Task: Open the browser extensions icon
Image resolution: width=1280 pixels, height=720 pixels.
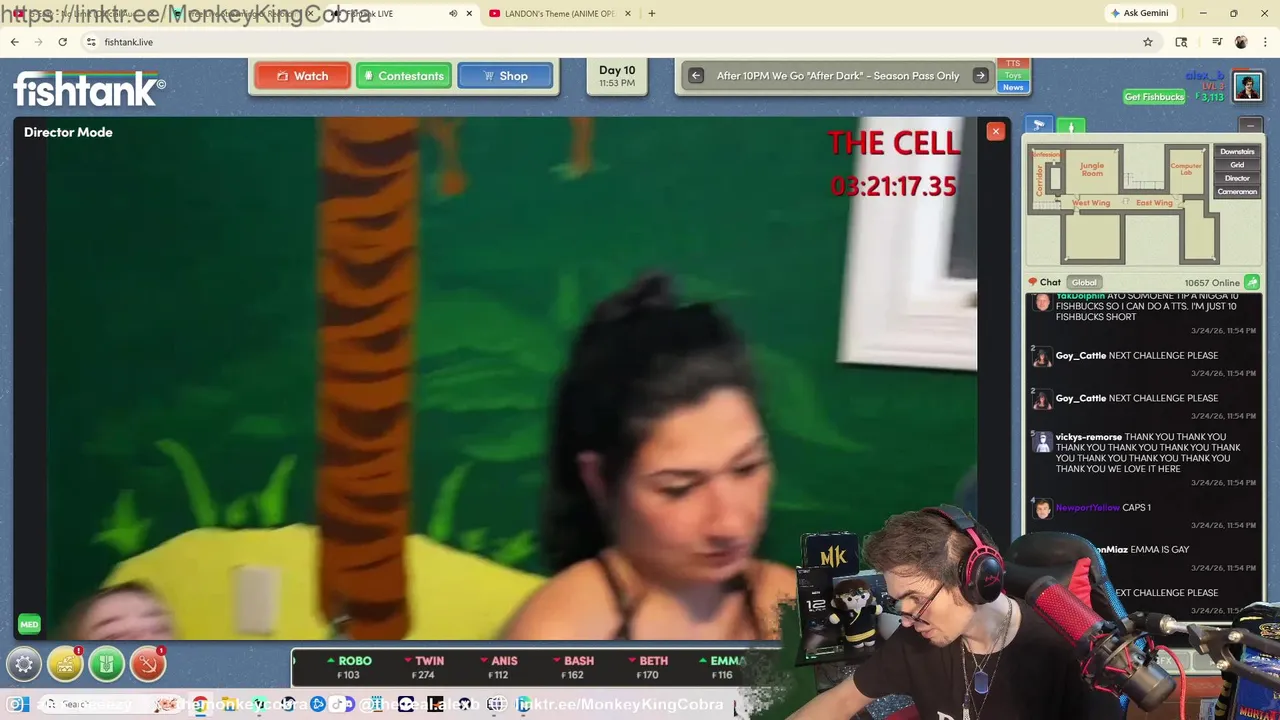Action: [x=1181, y=42]
